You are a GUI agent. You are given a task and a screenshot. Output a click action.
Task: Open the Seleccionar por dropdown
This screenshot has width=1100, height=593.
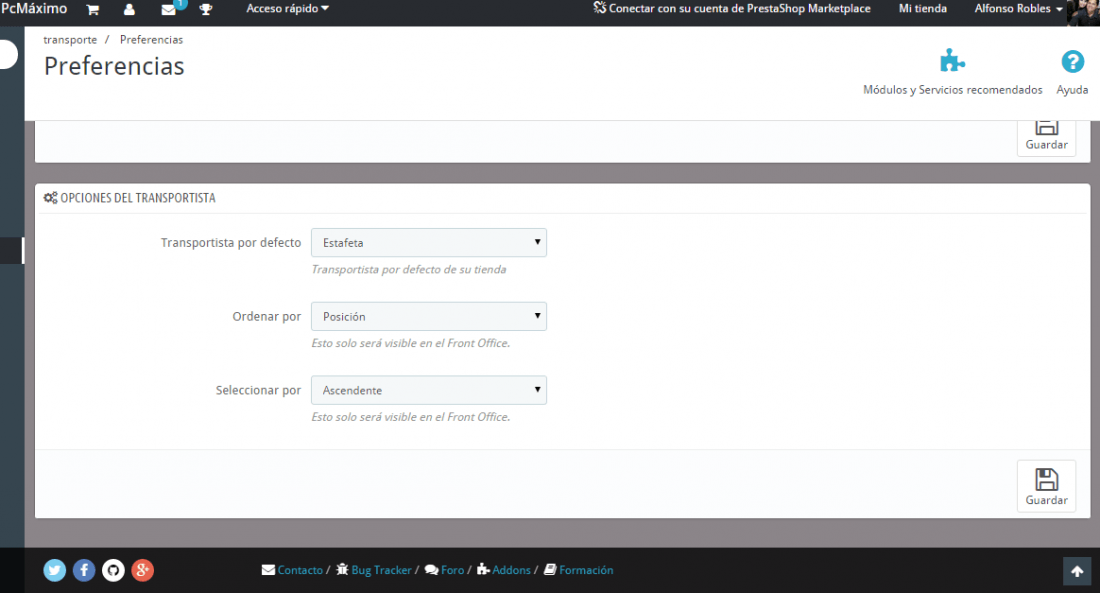click(x=429, y=390)
